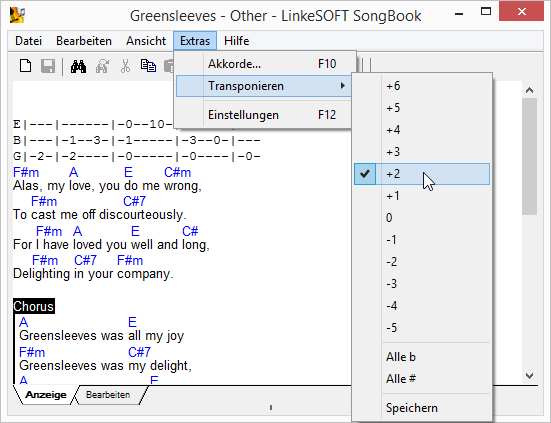Click the New document toolbar icon
This screenshot has width=551, height=423.
[25, 66]
